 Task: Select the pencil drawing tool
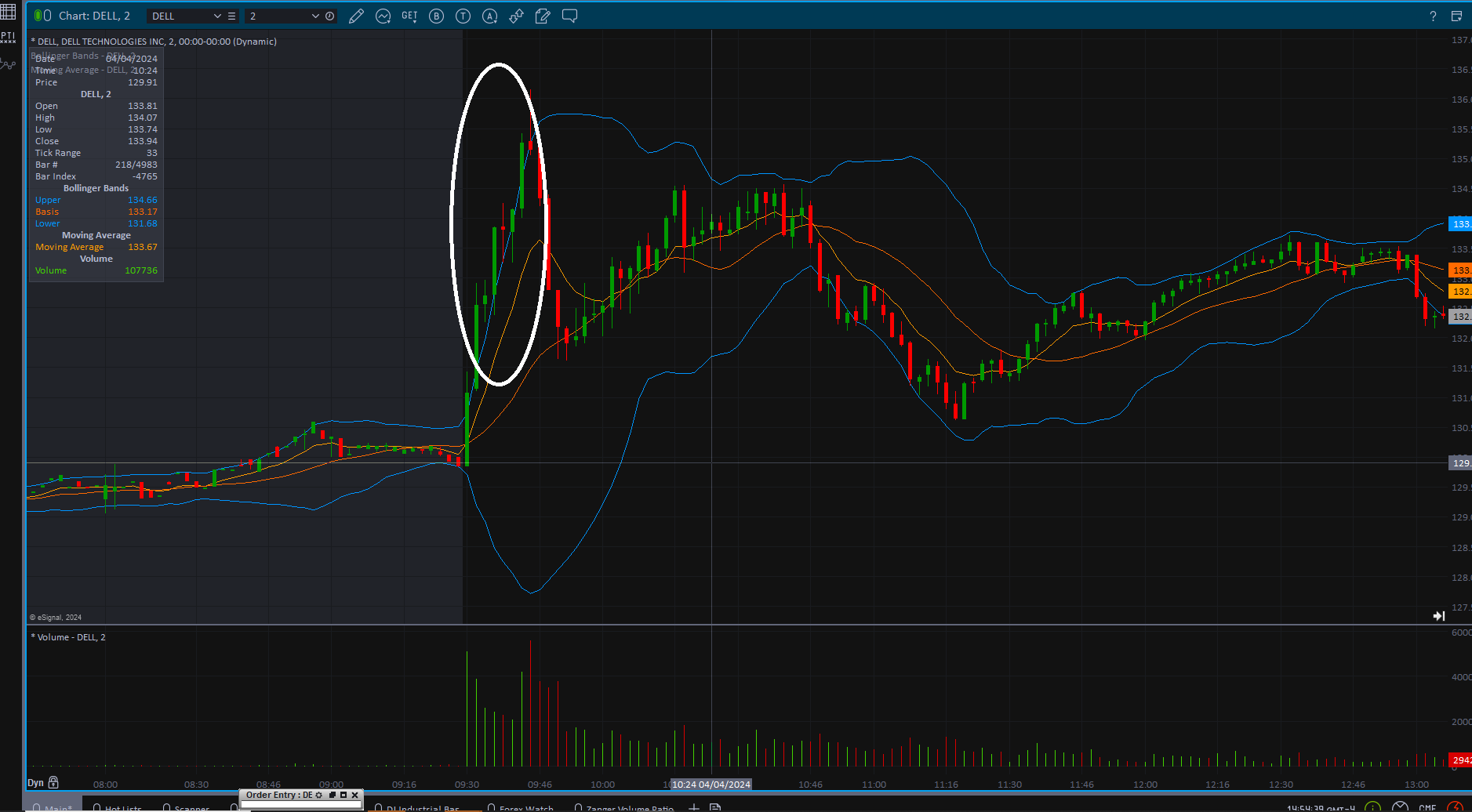(356, 16)
